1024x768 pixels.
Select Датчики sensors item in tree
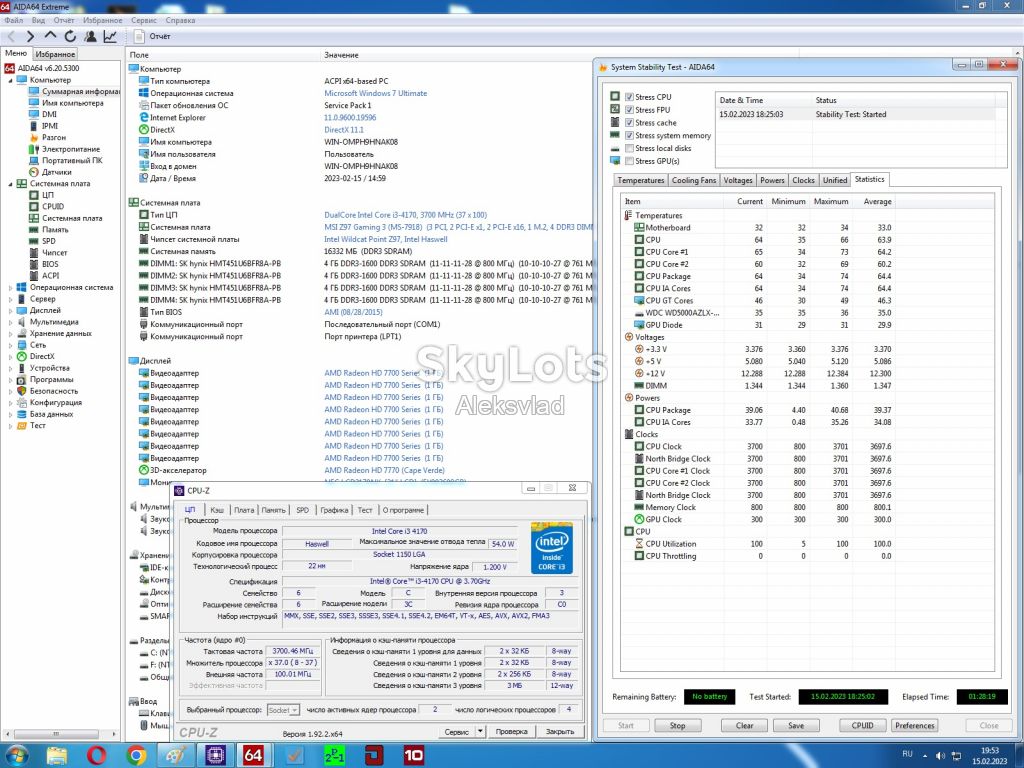click(57, 172)
